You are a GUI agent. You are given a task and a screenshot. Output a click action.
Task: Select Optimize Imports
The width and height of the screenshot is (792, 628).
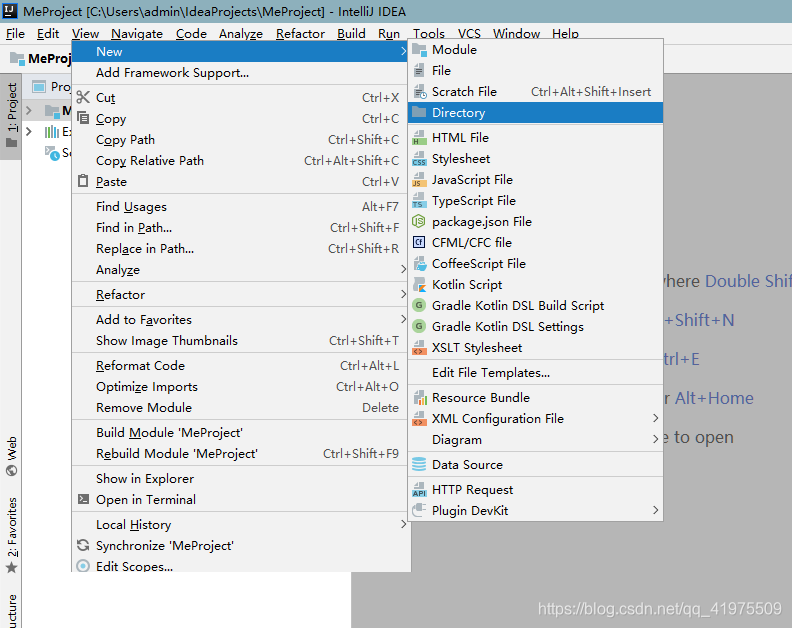pos(240,387)
